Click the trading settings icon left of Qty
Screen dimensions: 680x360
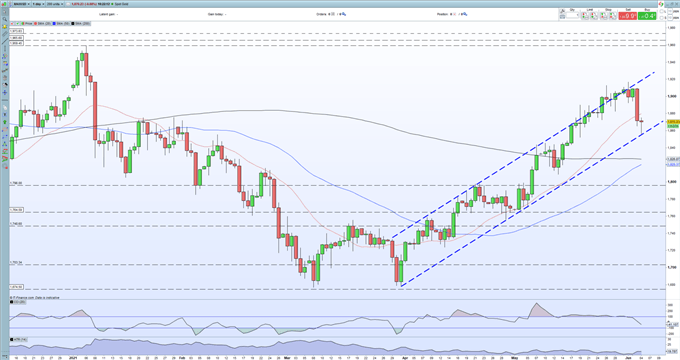point(562,12)
